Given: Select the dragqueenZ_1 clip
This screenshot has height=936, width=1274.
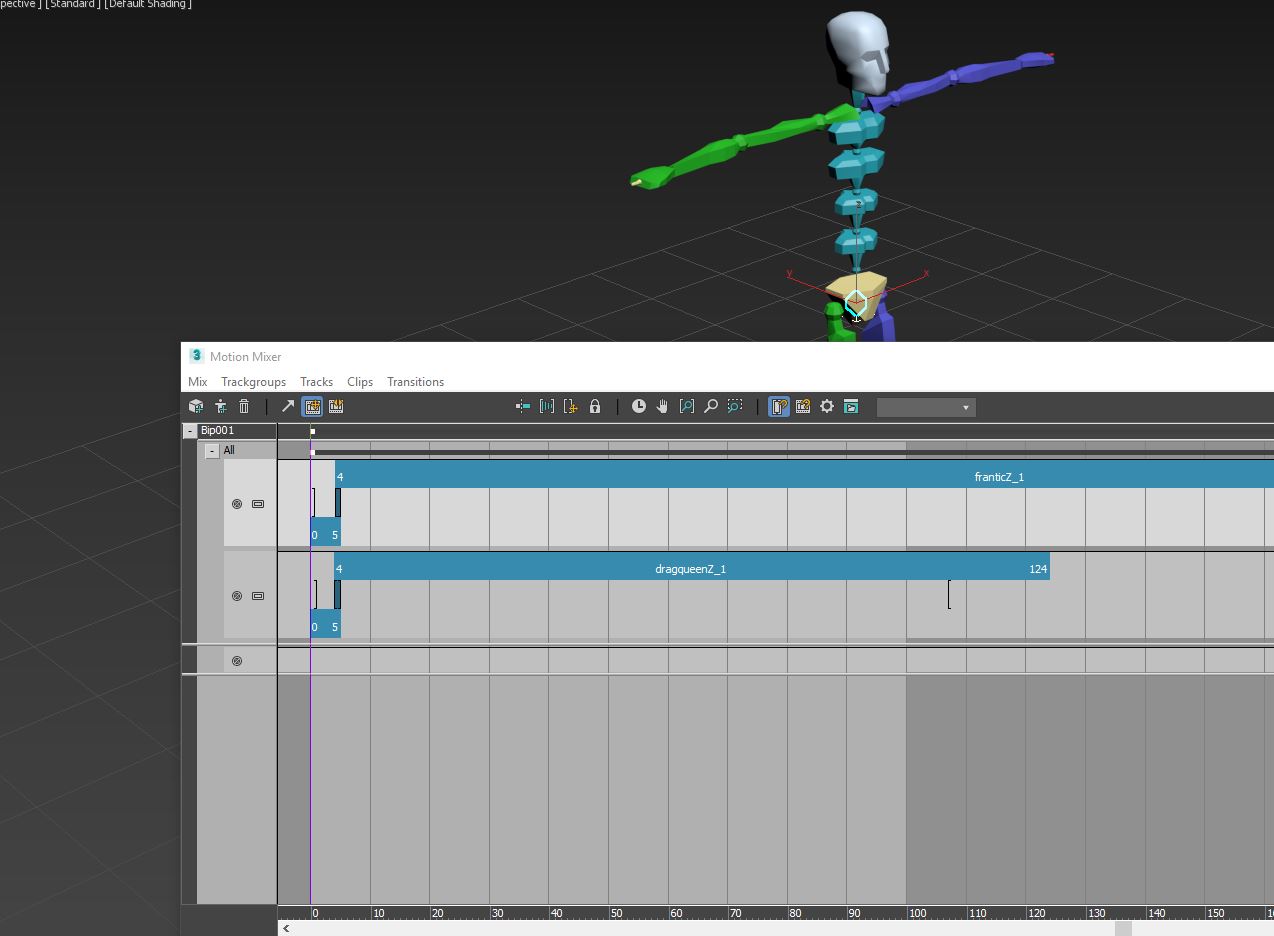Looking at the screenshot, I should tap(690, 568).
